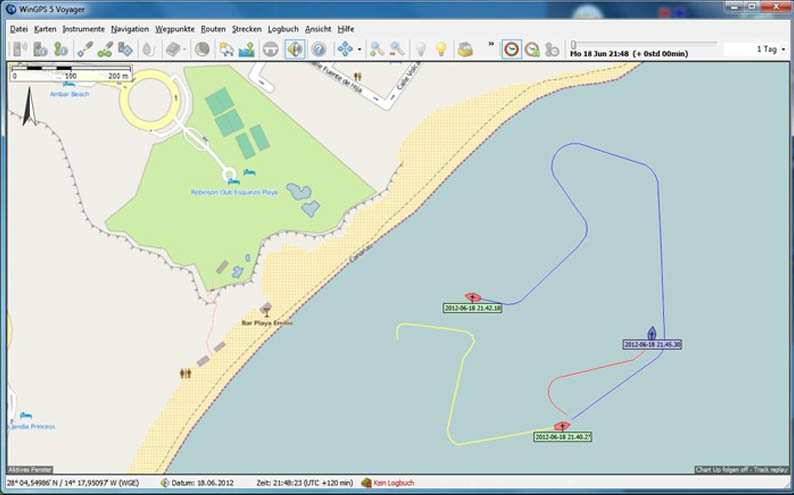The height and width of the screenshot is (495, 794).
Task: Click the zoom out magnifier icon
Action: click(397, 49)
